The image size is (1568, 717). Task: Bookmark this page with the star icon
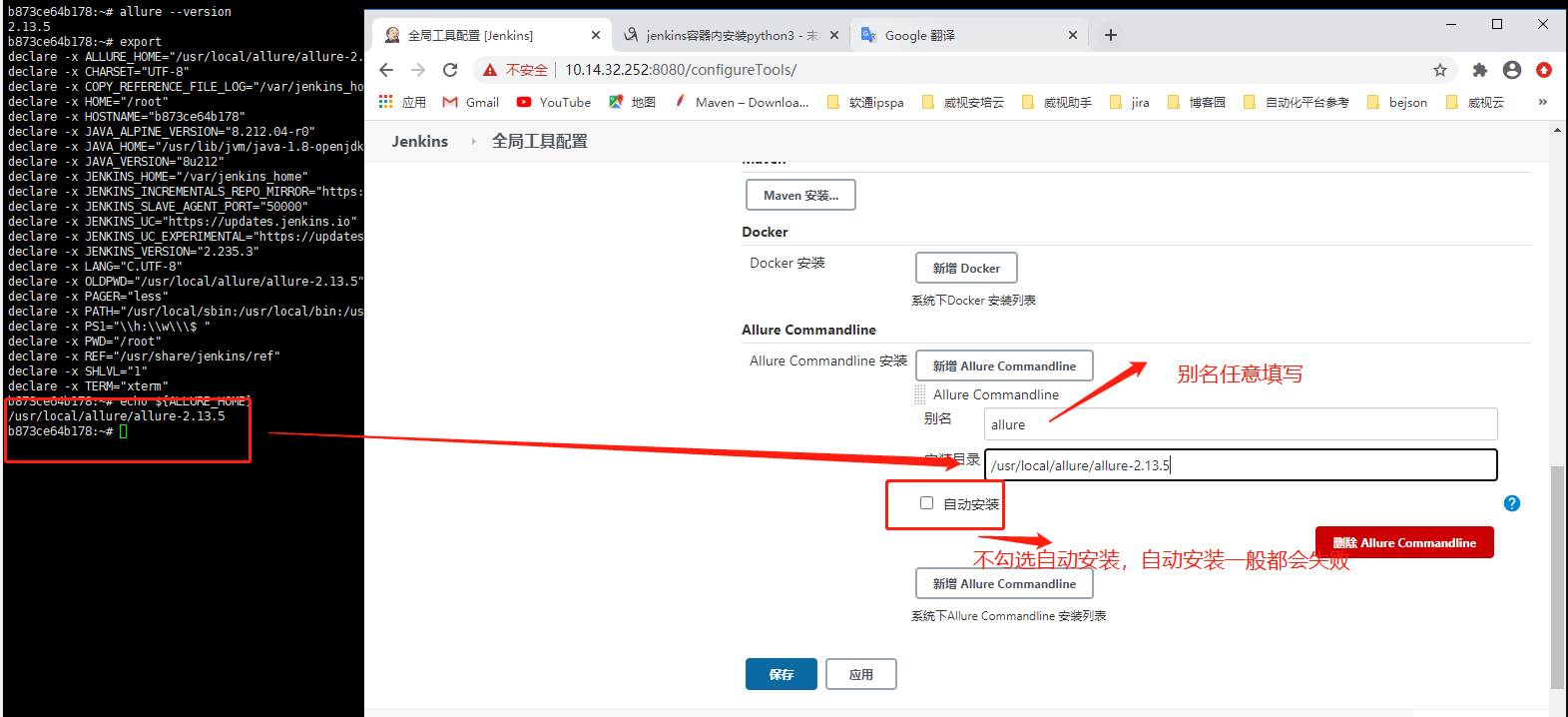(x=1439, y=70)
